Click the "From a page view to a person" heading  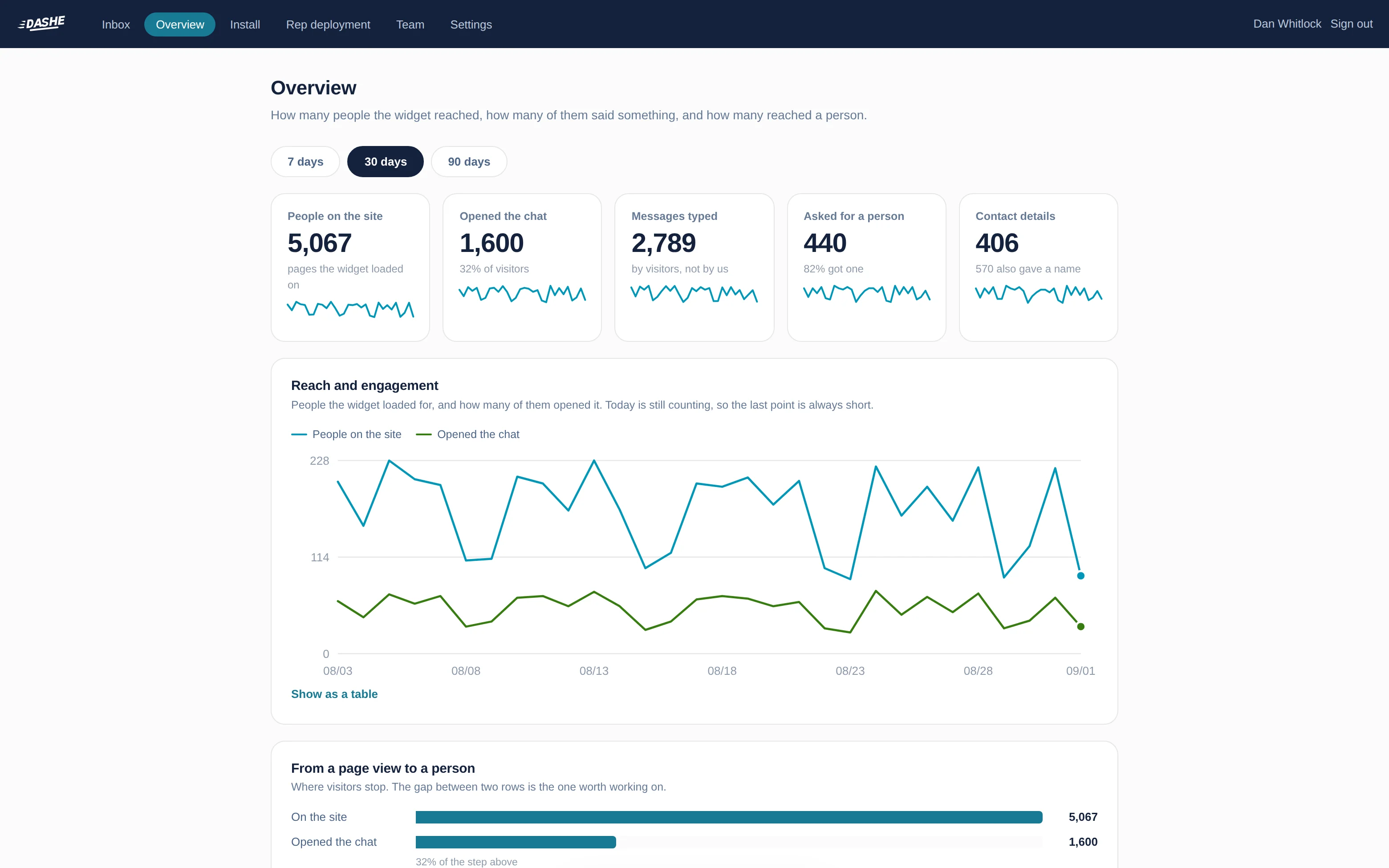click(x=383, y=768)
